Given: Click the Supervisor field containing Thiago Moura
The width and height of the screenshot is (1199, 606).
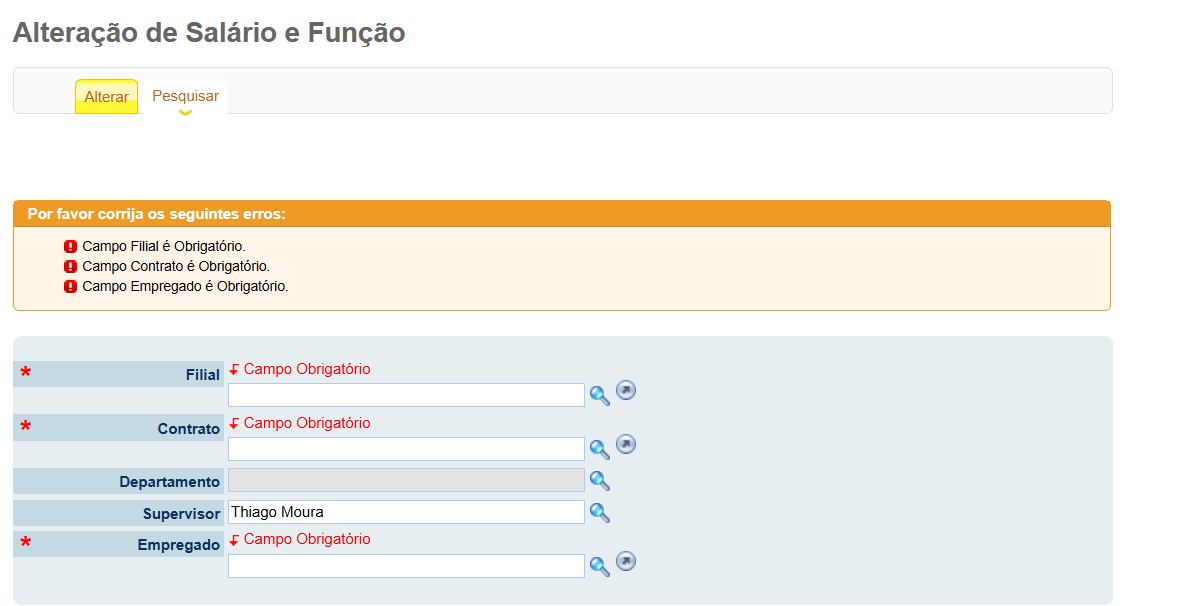Looking at the screenshot, I should [406, 512].
